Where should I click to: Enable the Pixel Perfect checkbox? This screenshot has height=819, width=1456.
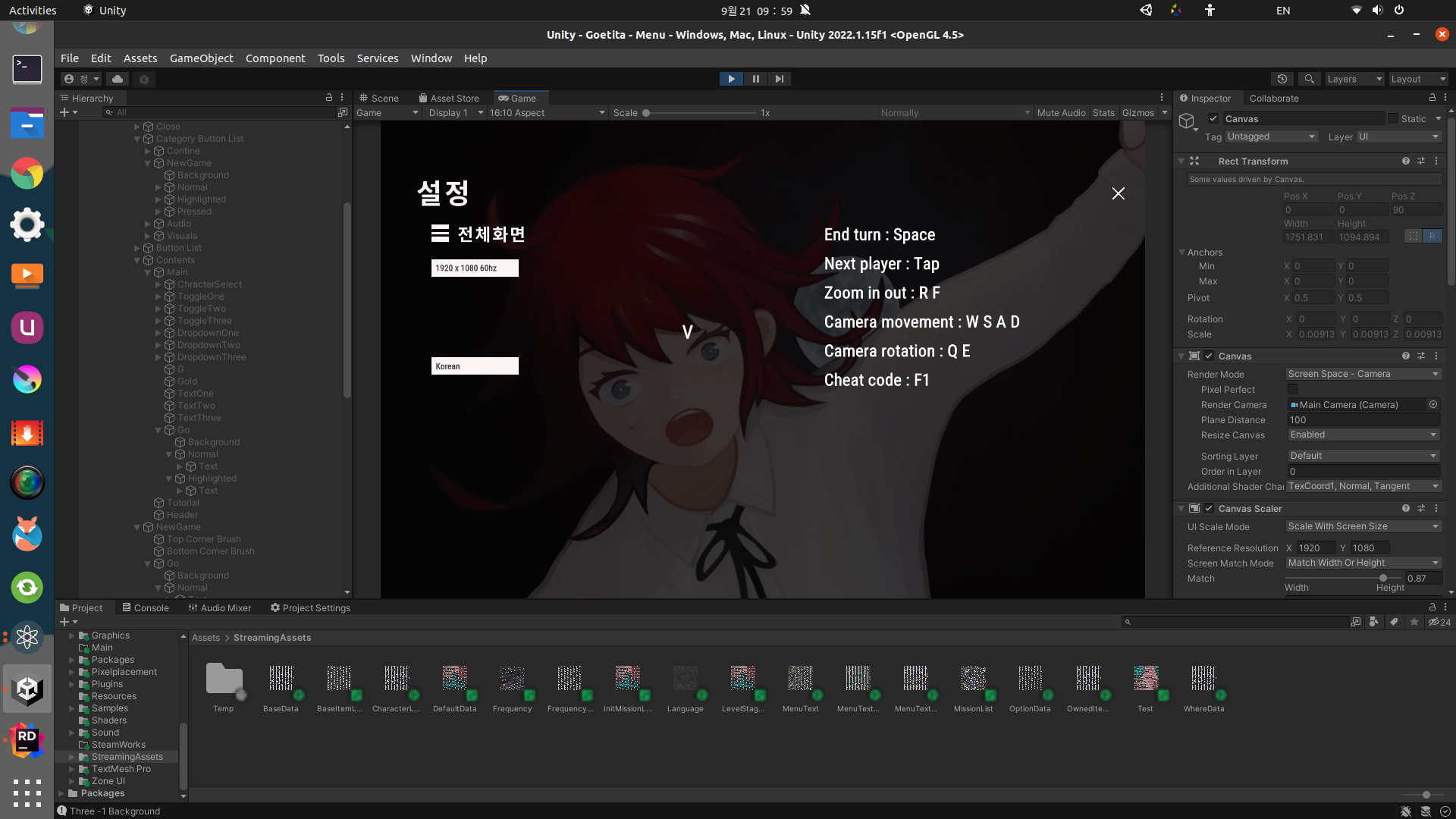[x=1292, y=389]
